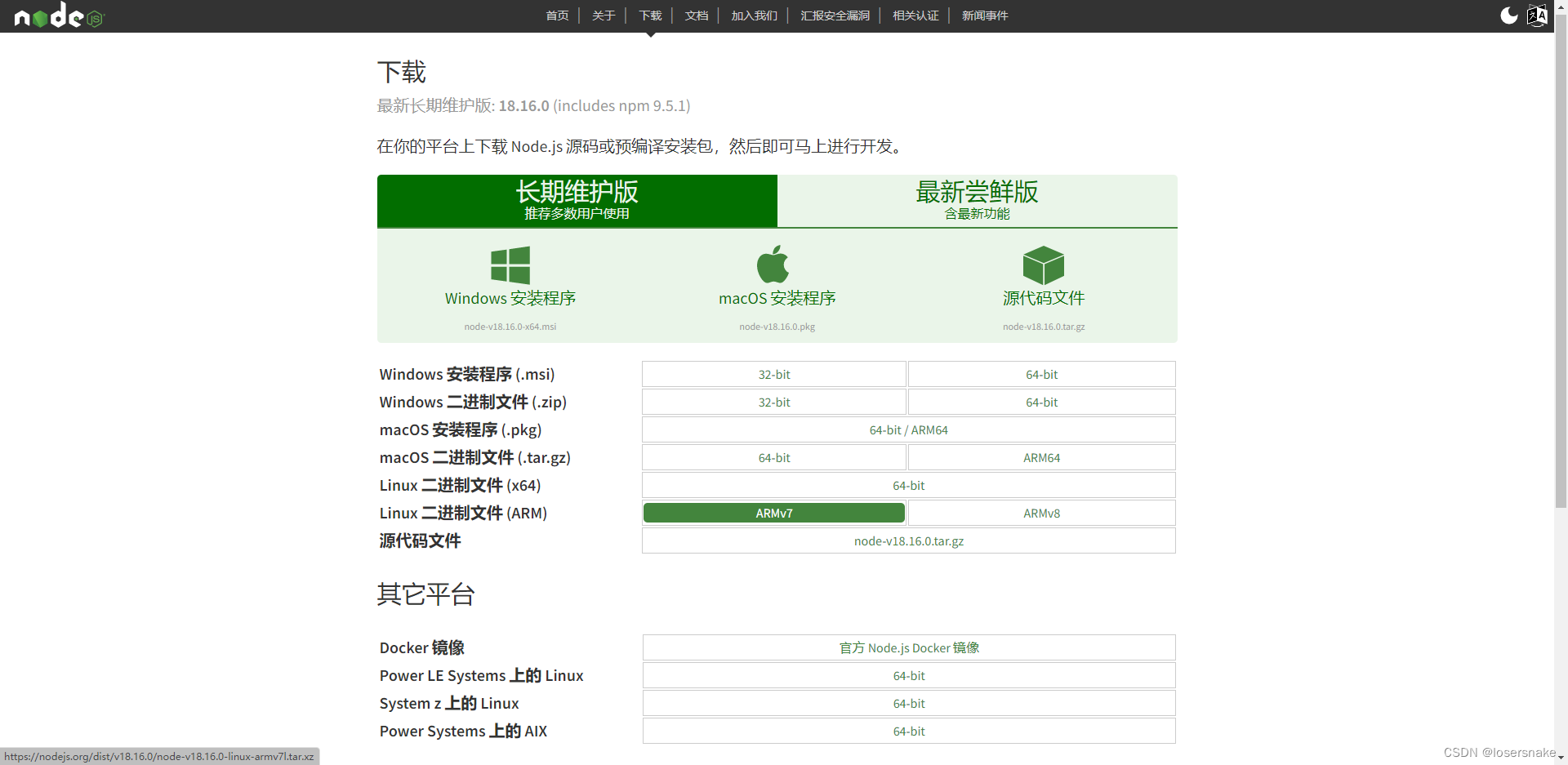Click Linux 二进制文件 (ARM) row label
The width and height of the screenshot is (1568, 765).
click(x=463, y=513)
